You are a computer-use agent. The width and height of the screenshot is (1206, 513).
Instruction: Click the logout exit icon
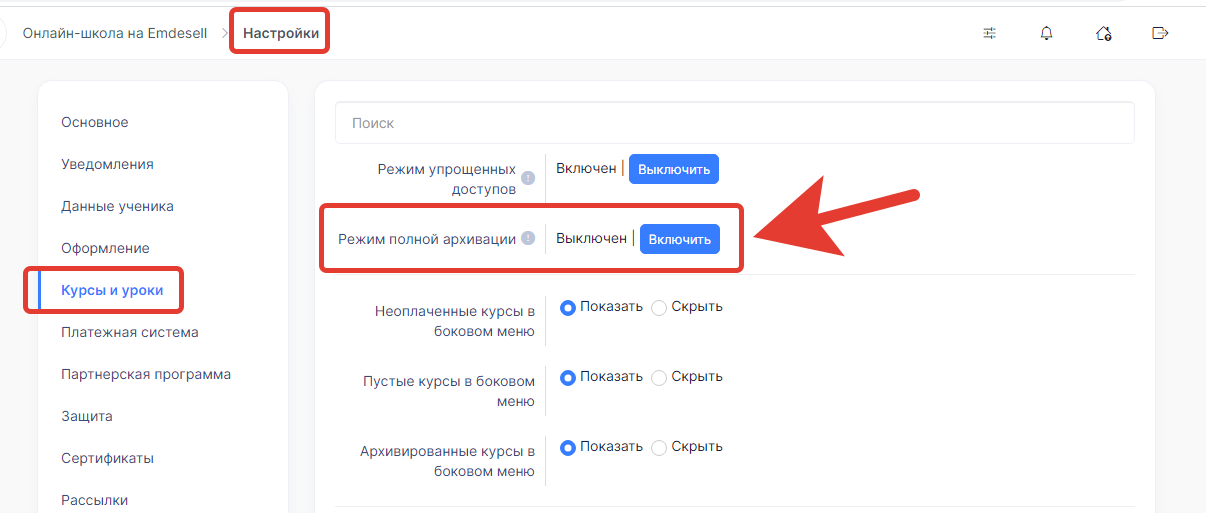coord(1160,33)
